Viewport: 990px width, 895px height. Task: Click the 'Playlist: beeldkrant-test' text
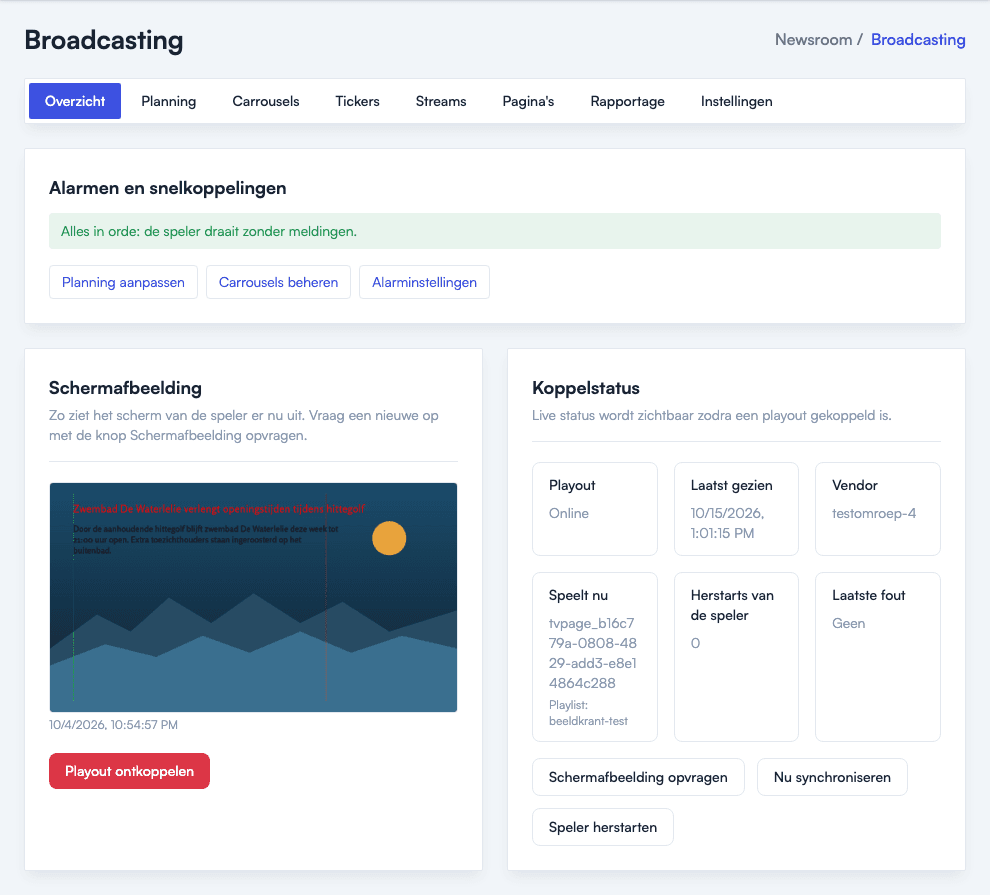click(588, 713)
